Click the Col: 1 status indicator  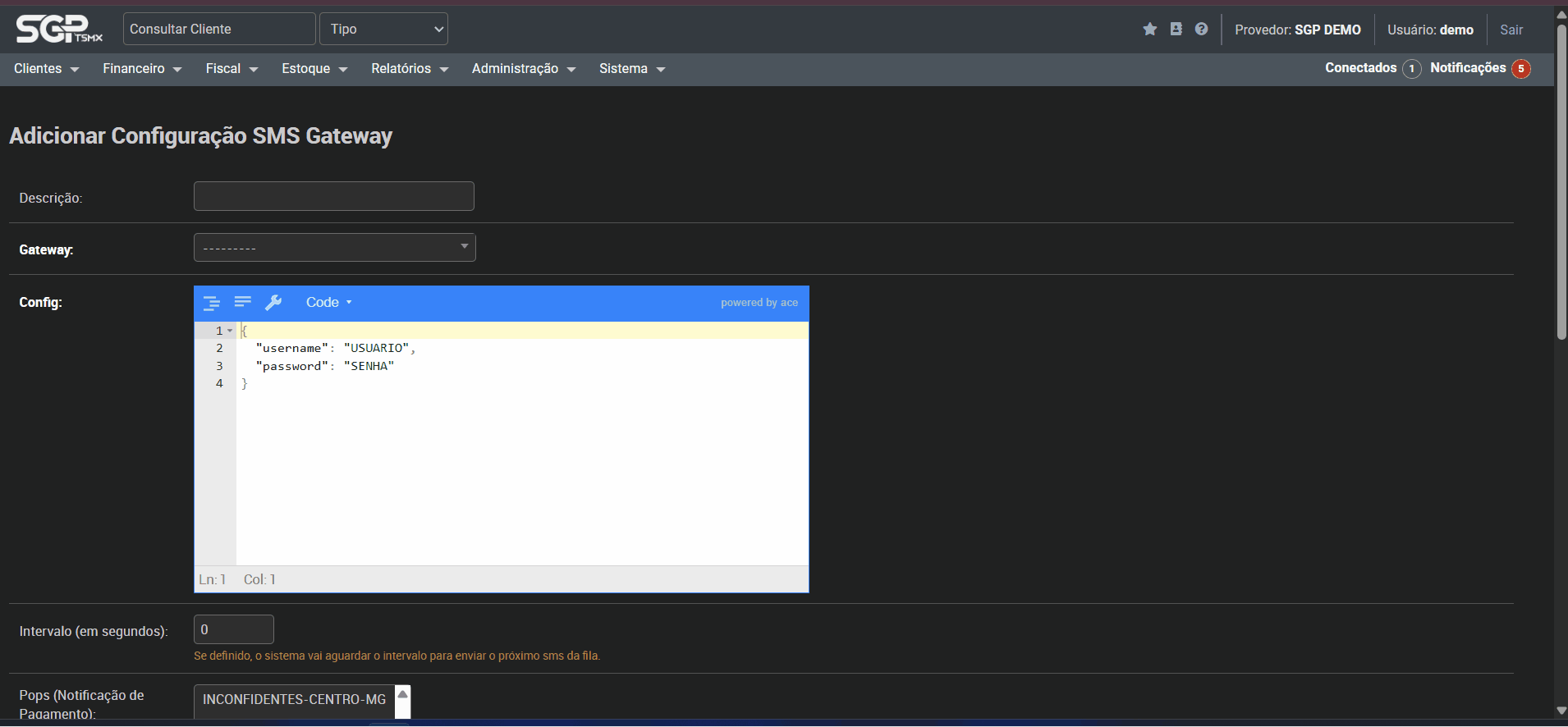pyautogui.click(x=259, y=579)
